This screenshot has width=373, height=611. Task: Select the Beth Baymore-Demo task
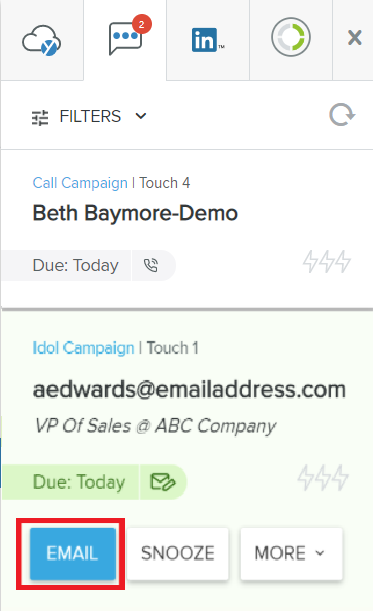point(135,213)
